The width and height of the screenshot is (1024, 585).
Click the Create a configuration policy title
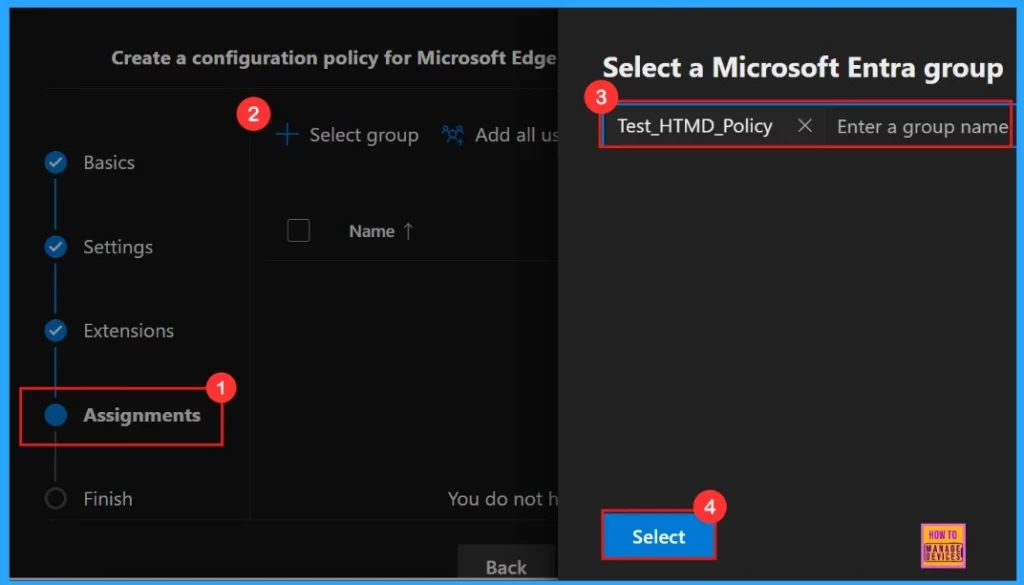point(334,58)
